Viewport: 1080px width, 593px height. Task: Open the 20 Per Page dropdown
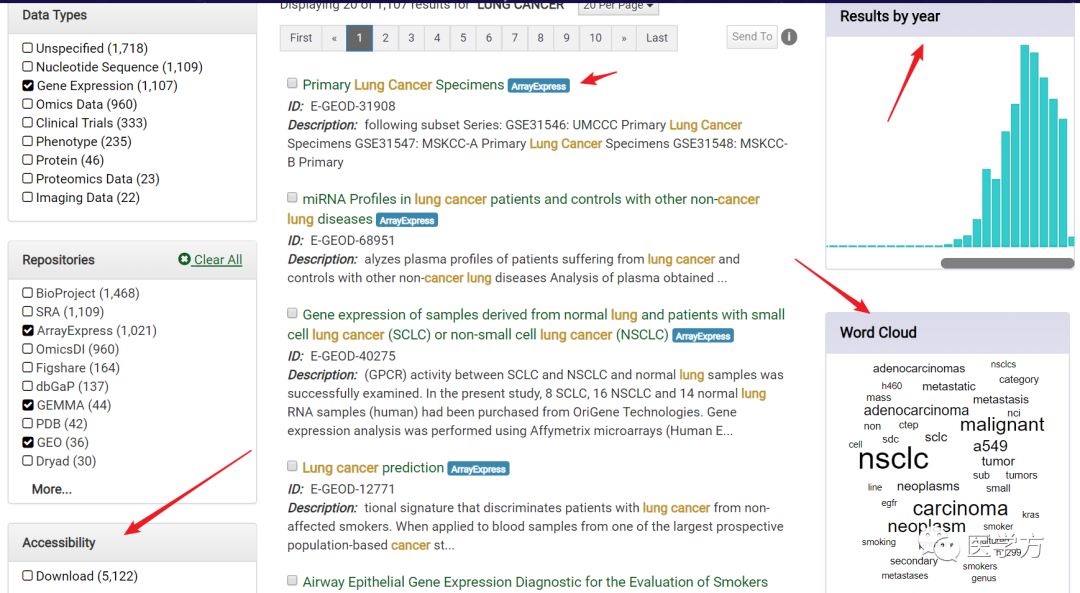click(618, 6)
